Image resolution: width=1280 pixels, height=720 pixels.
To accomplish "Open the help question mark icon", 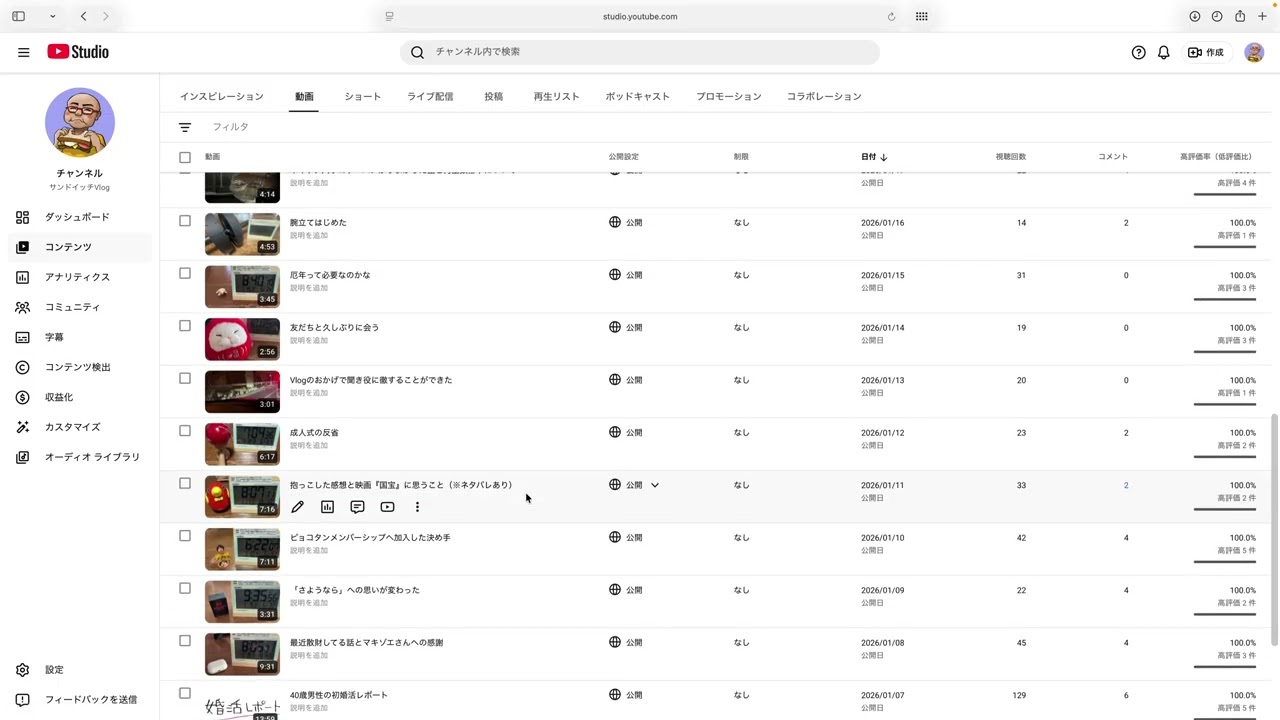I will coord(1138,52).
